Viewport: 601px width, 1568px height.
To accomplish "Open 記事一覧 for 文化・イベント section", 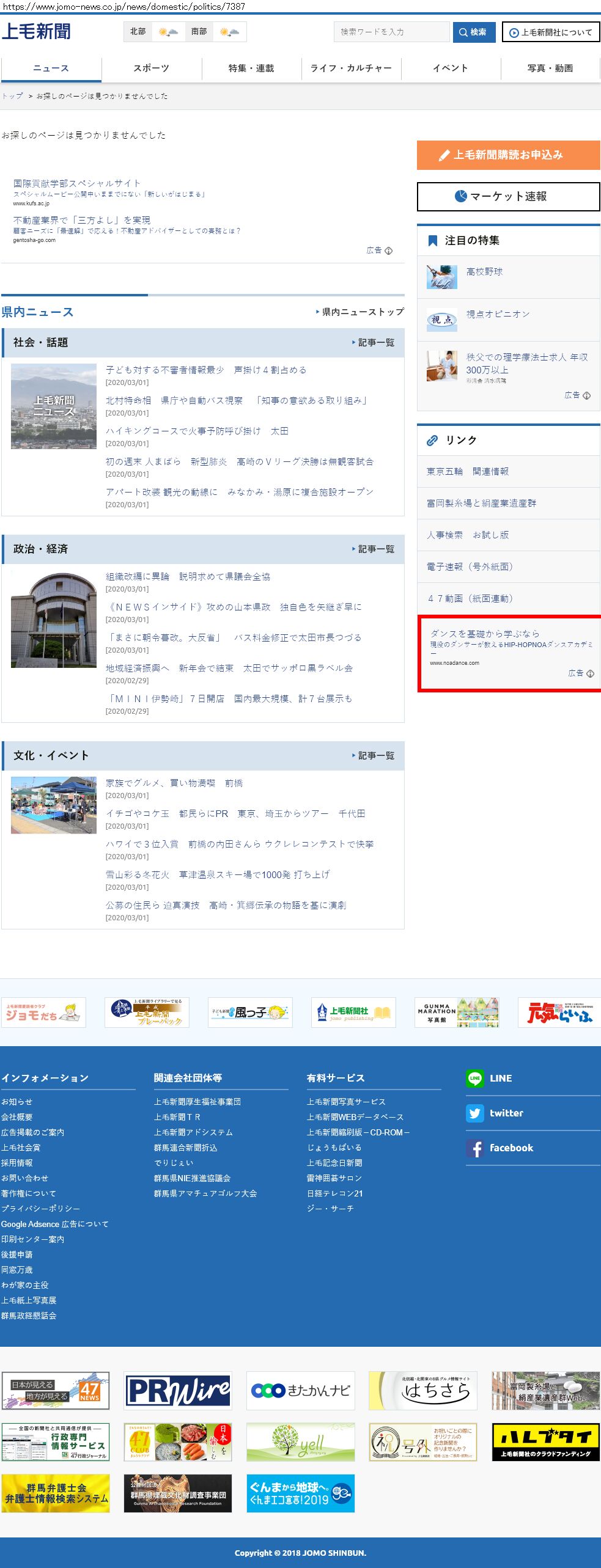I will 374,756.
